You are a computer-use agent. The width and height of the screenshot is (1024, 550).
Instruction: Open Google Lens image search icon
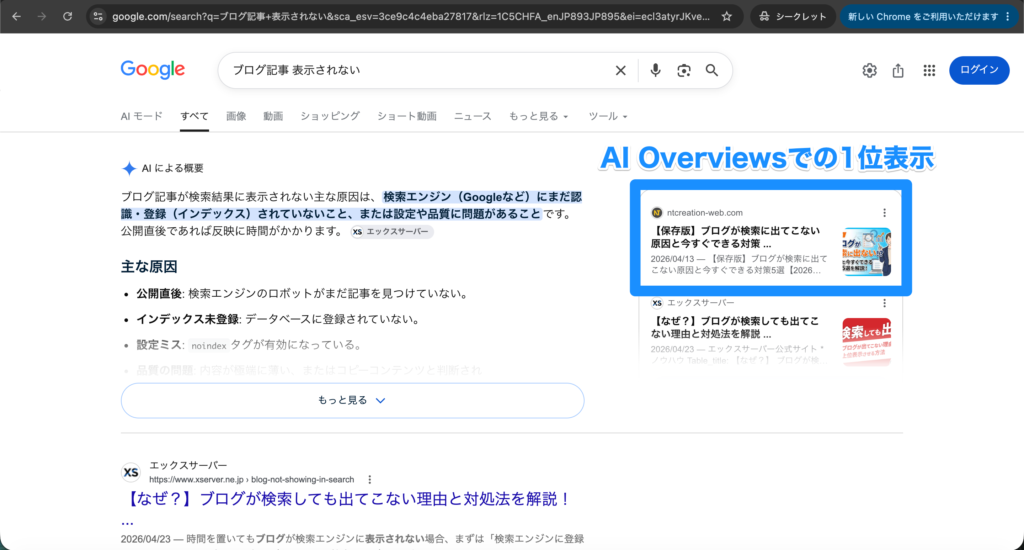(684, 71)
